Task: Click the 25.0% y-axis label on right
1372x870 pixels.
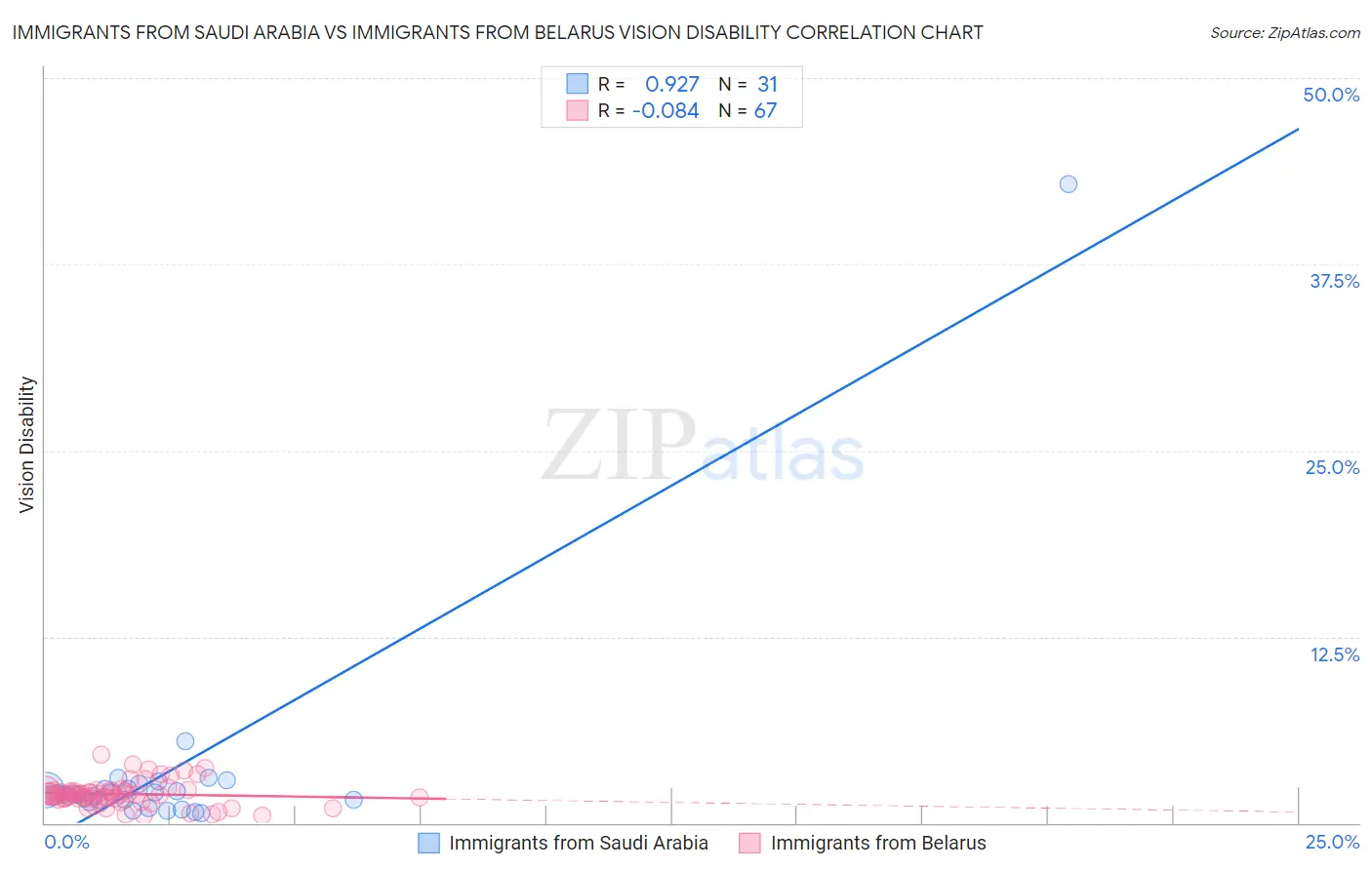Action: click(x=1332, y=467)
